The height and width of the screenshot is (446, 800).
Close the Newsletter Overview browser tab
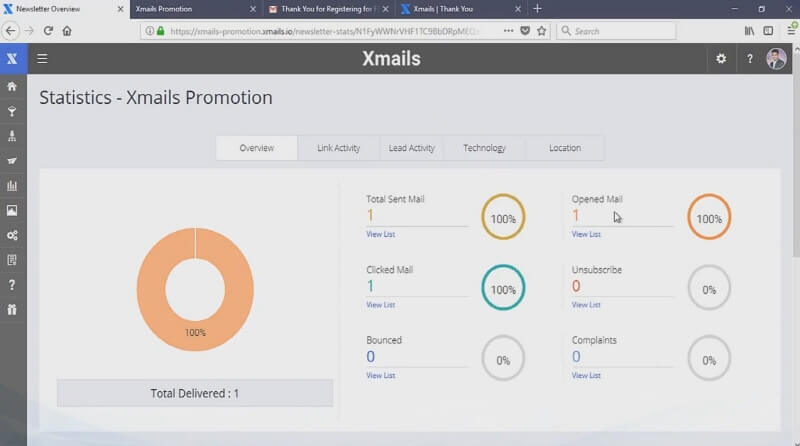click(120, 9)
